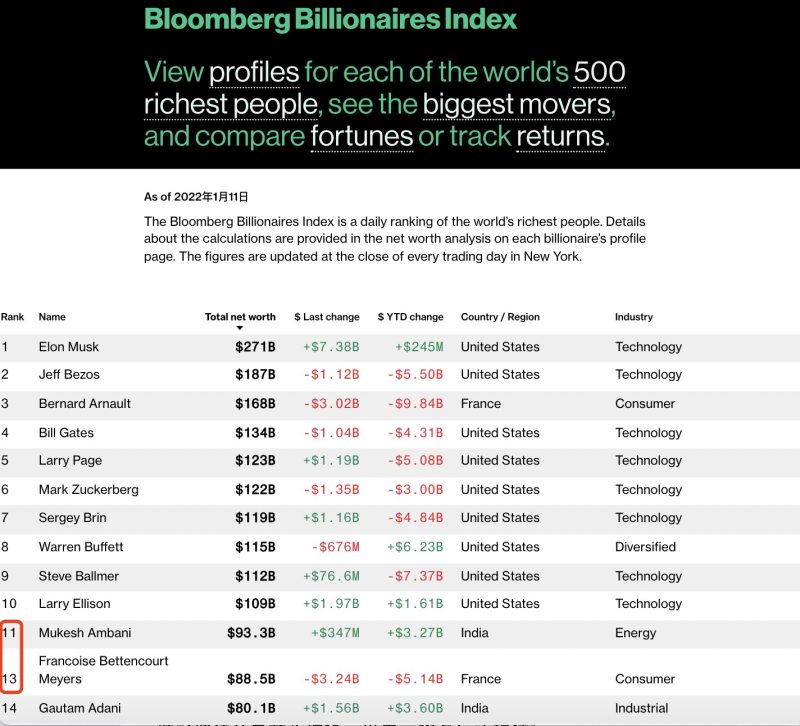Open Warren Buffett's profile
Screen dimensions: 800x726
click(80, 547)
